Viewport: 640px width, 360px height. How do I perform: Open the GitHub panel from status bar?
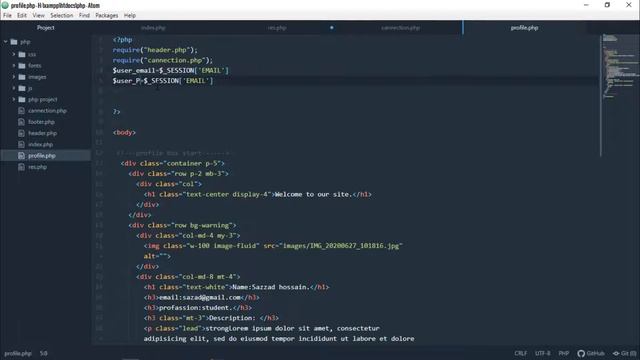click(x=591, y=353)
